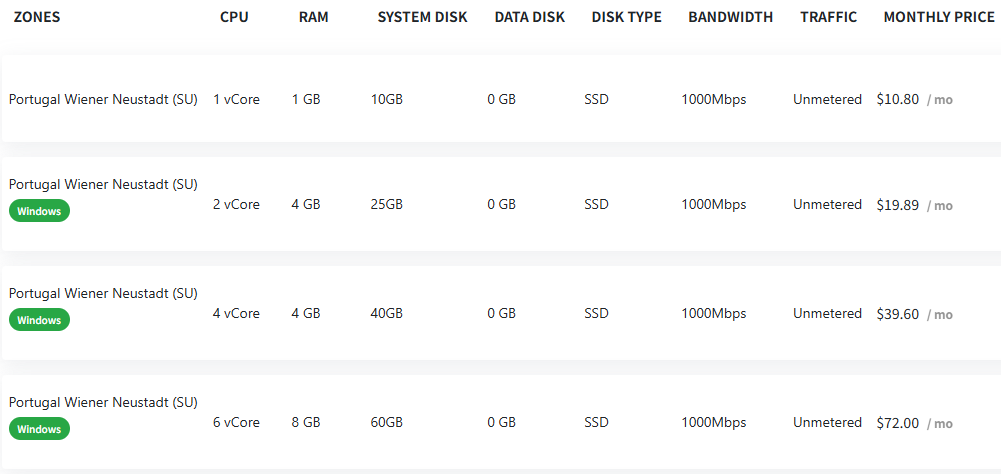Screen dimensions: 1001x474
Task: Click the ZONES column header
Action: (x=37, y=17)
